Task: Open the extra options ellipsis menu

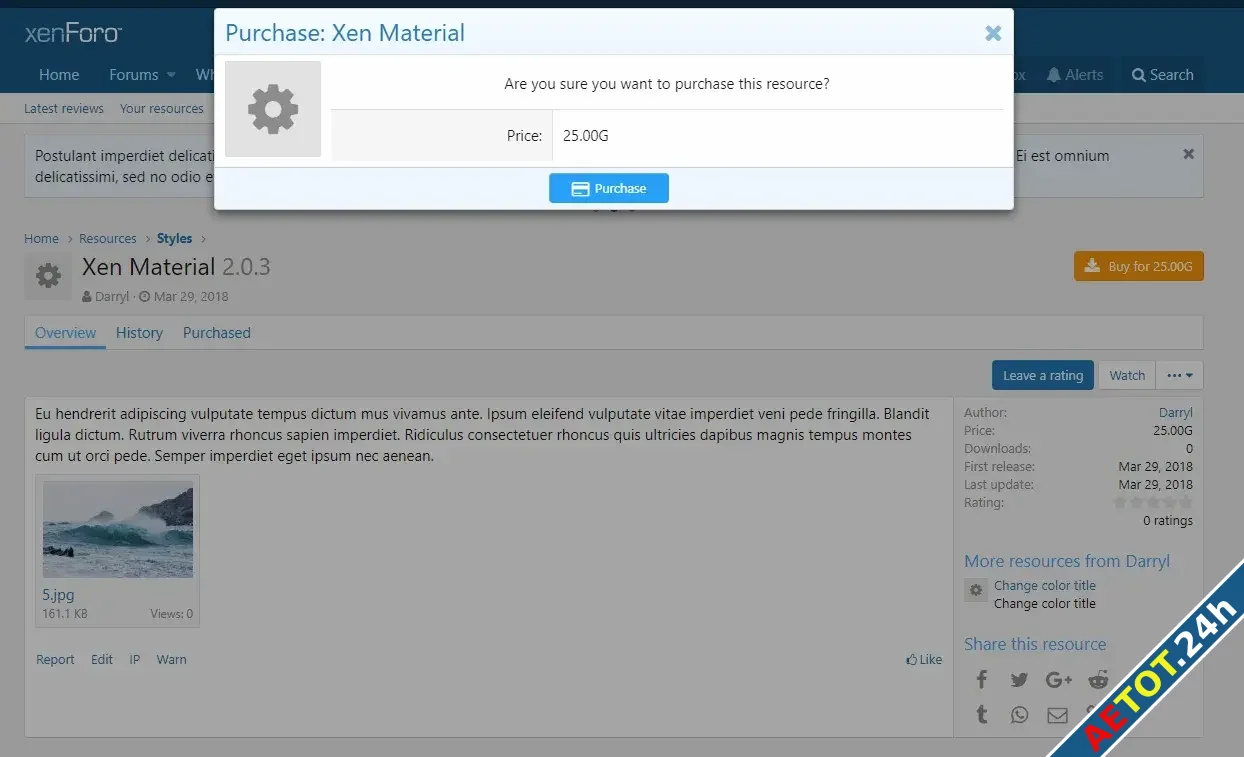Action: coord(1180,375)
